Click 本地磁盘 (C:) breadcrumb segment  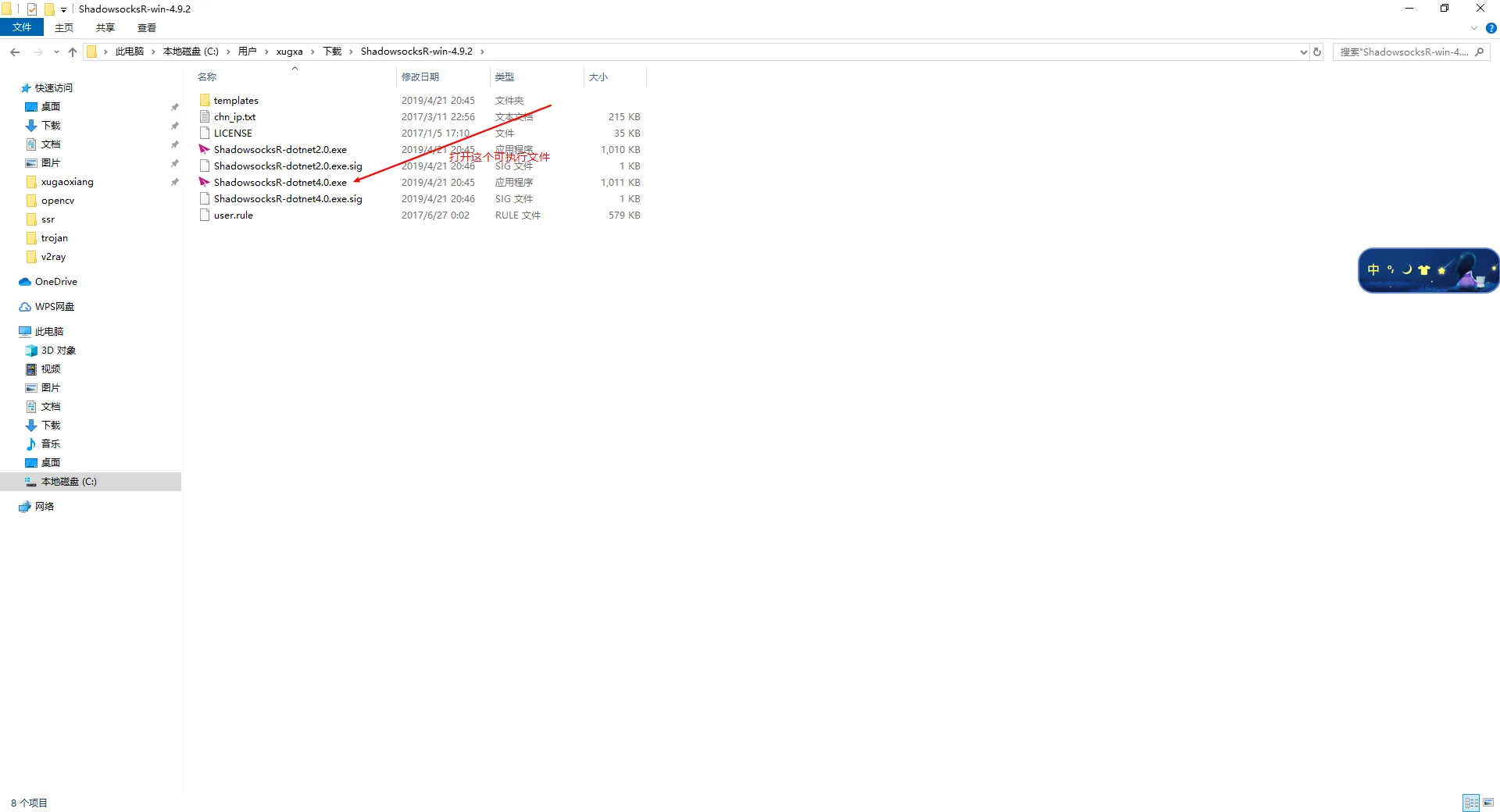(x=191, y=52)
